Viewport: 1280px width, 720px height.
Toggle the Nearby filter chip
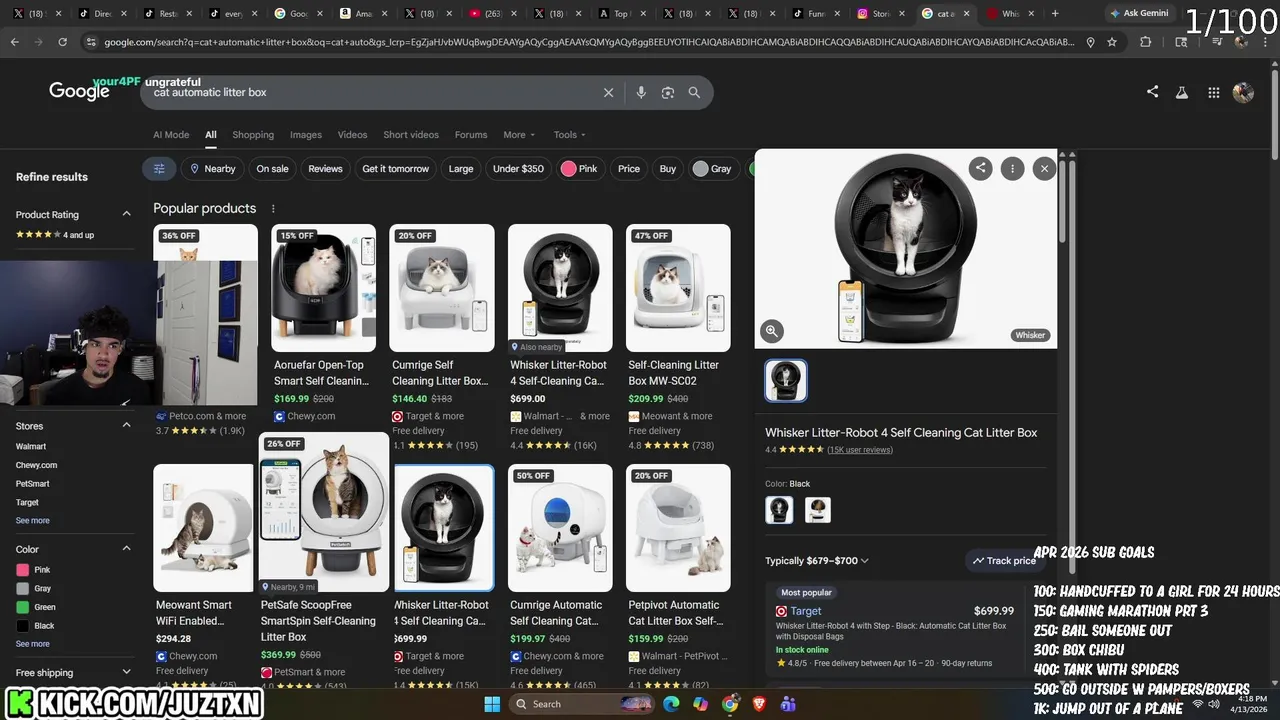[213, 169]
